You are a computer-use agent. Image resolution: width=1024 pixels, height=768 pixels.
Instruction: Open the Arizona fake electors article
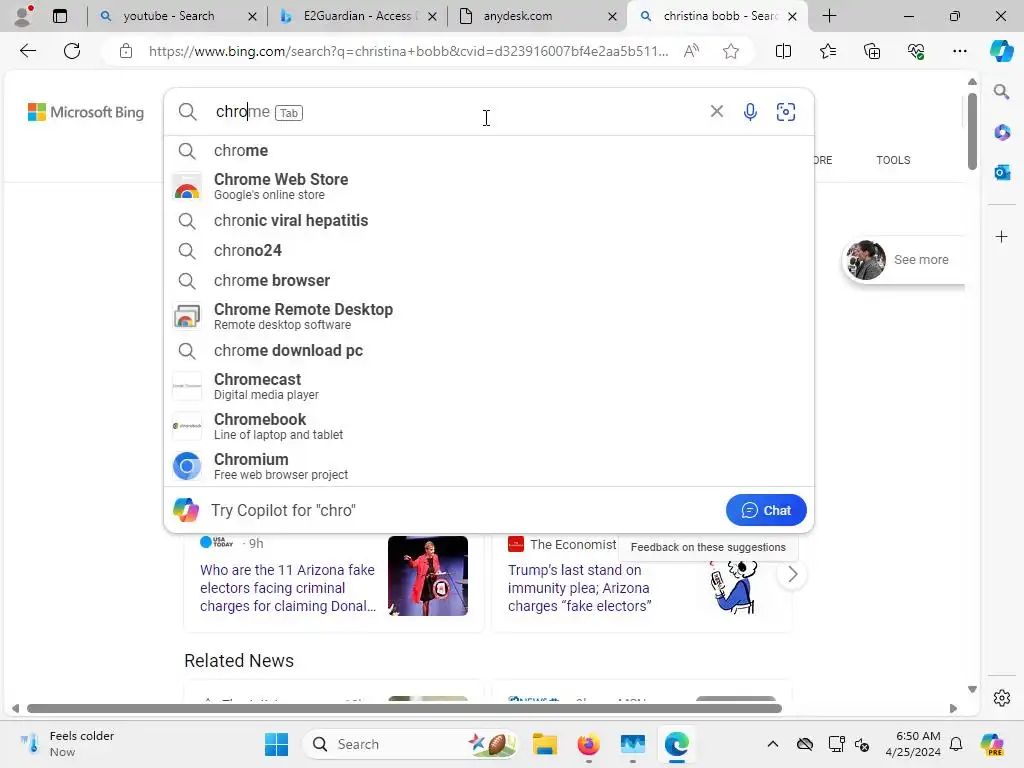pos(287,588)
